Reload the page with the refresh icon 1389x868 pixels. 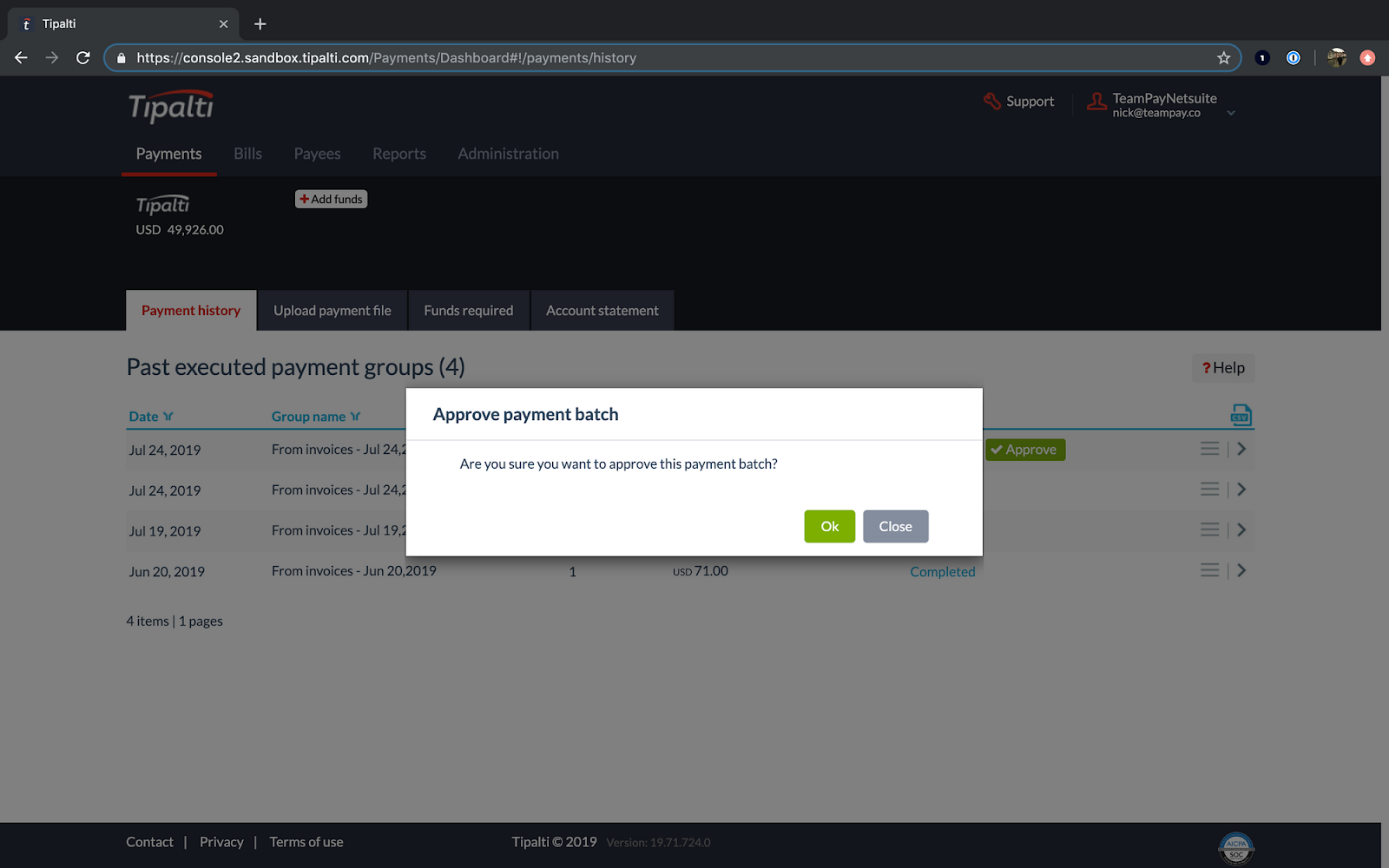(83, 57)
